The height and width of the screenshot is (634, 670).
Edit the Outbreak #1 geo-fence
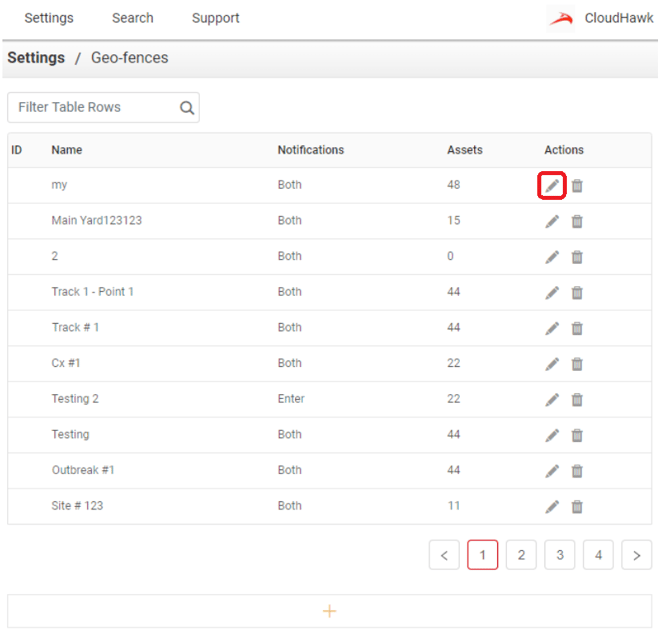(552, 471)
